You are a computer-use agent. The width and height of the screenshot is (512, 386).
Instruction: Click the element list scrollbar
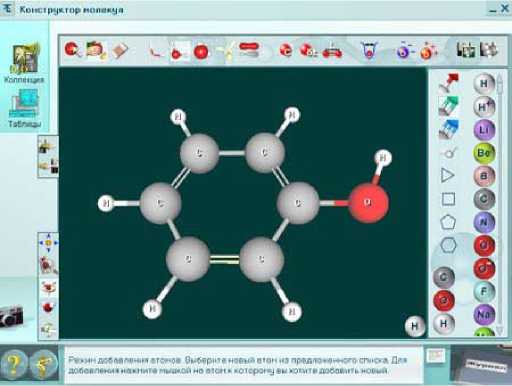(499, 203)
